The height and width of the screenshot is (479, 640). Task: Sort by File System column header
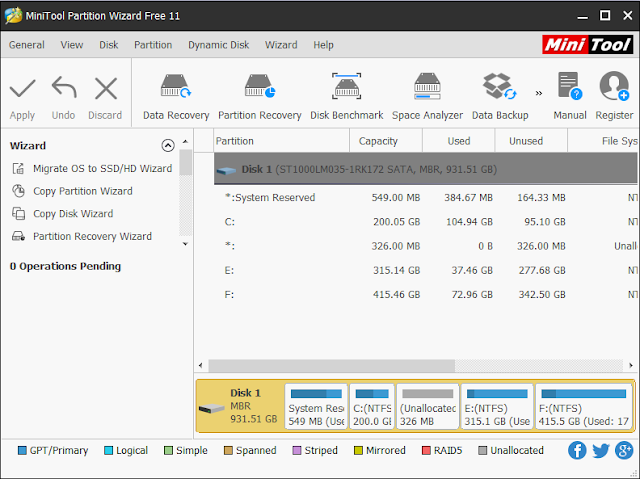pyautogui.click(x=603, y=141)
